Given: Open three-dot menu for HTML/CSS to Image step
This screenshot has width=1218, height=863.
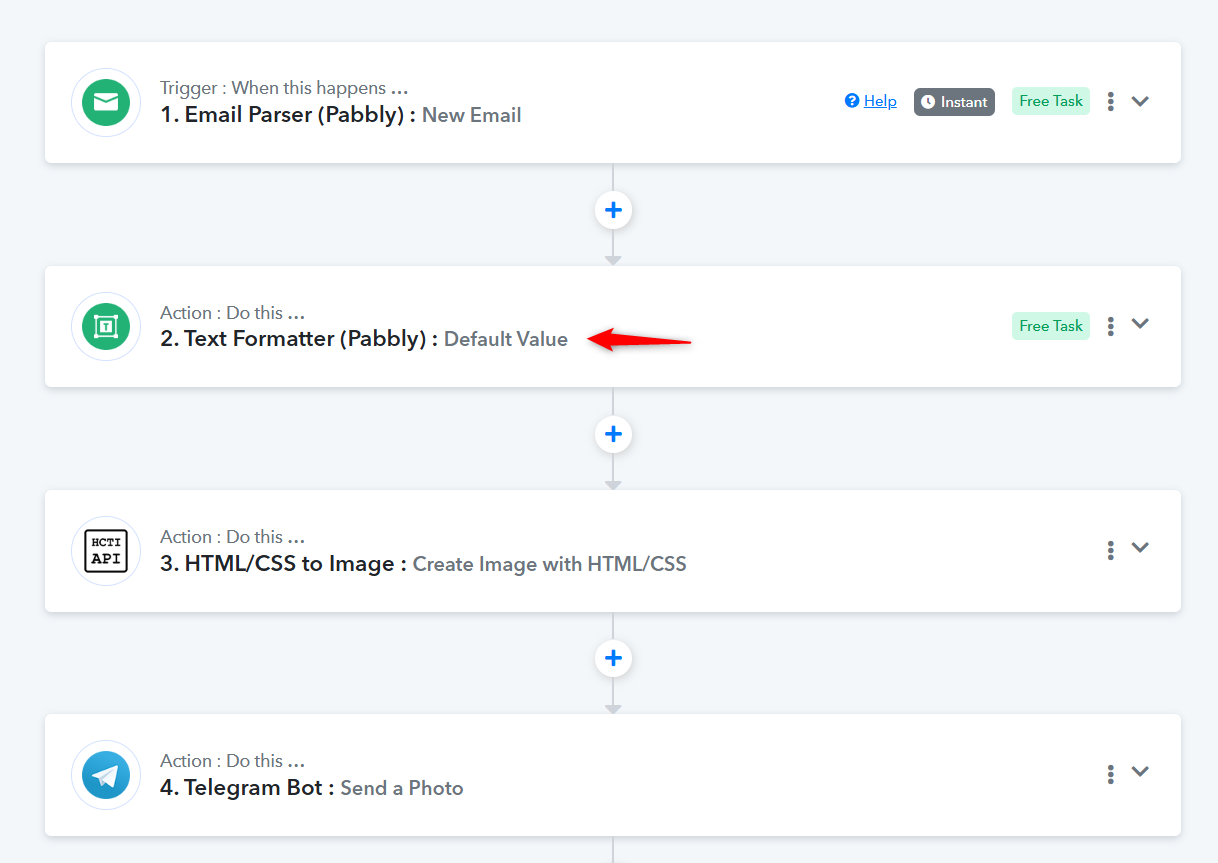Looking at the screenshot, I should [1110, 550].
